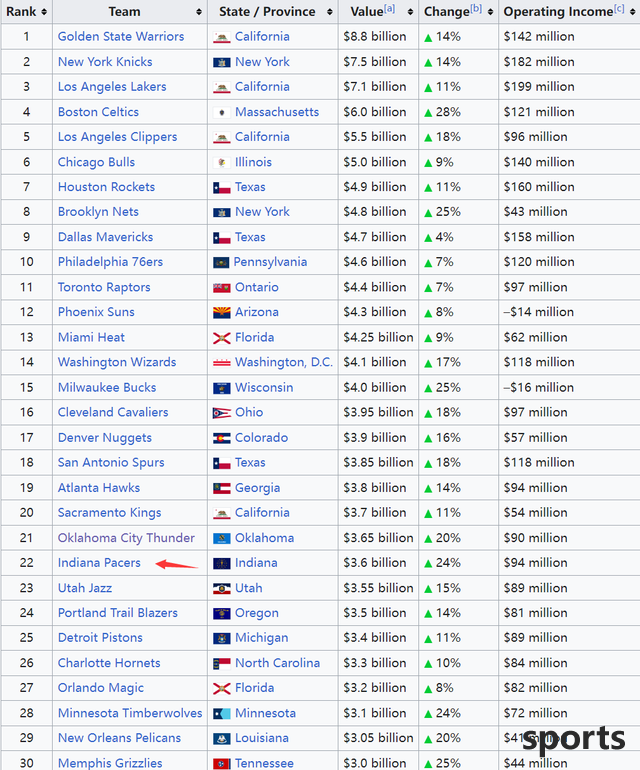Open the Philadelphia 76ers link
This screenshot has width=640, height=770.
(110, 262)
